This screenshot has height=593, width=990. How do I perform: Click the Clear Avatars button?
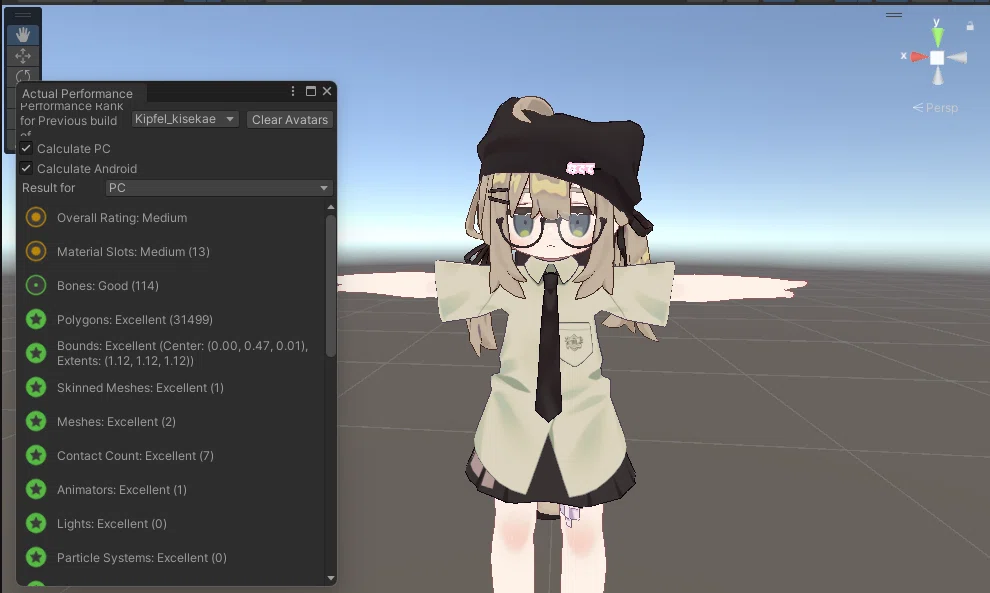click(x=290, y=119)
